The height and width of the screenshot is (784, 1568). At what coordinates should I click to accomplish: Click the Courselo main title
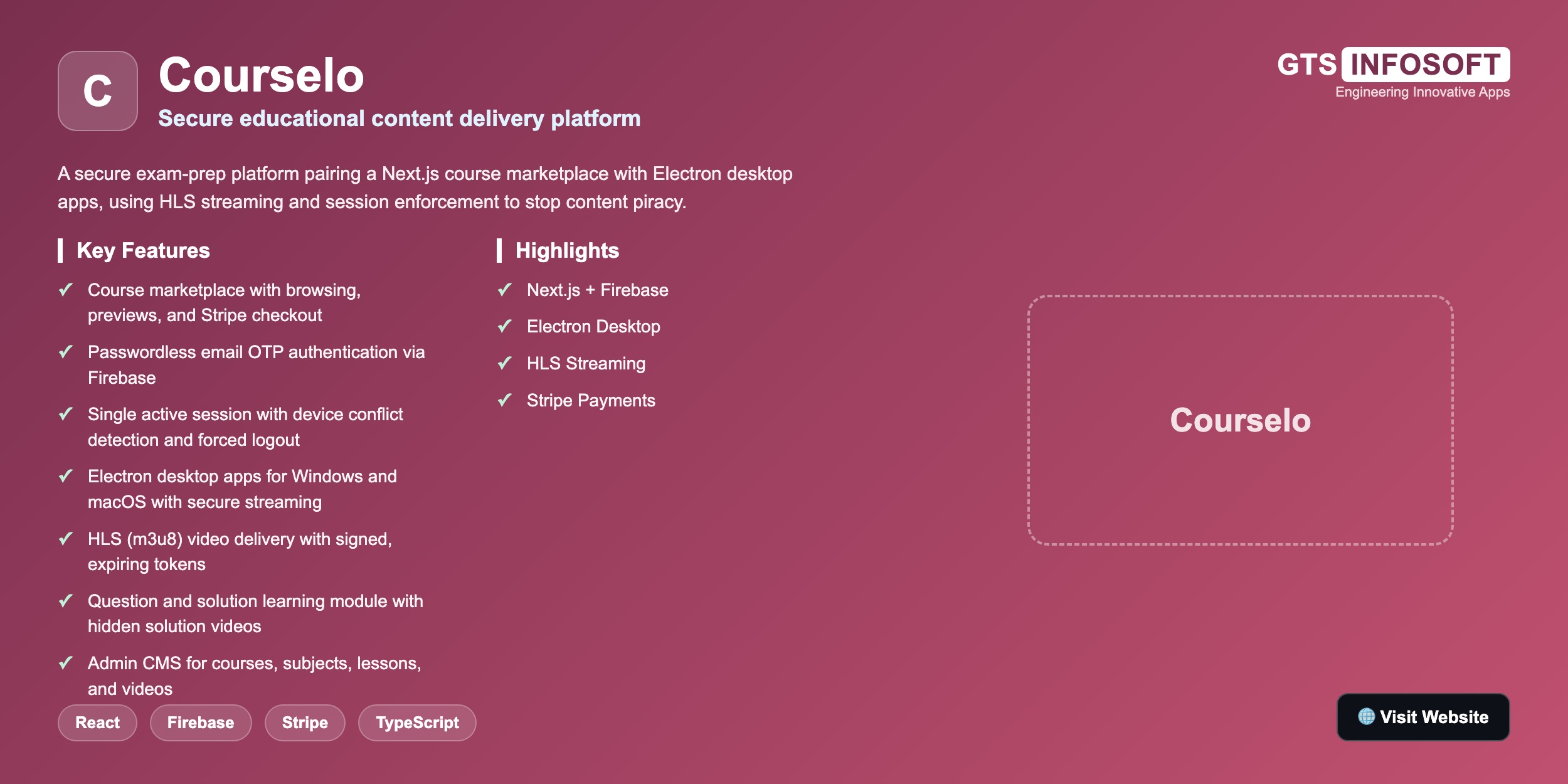pyautogui.click(x=262, y=75)
